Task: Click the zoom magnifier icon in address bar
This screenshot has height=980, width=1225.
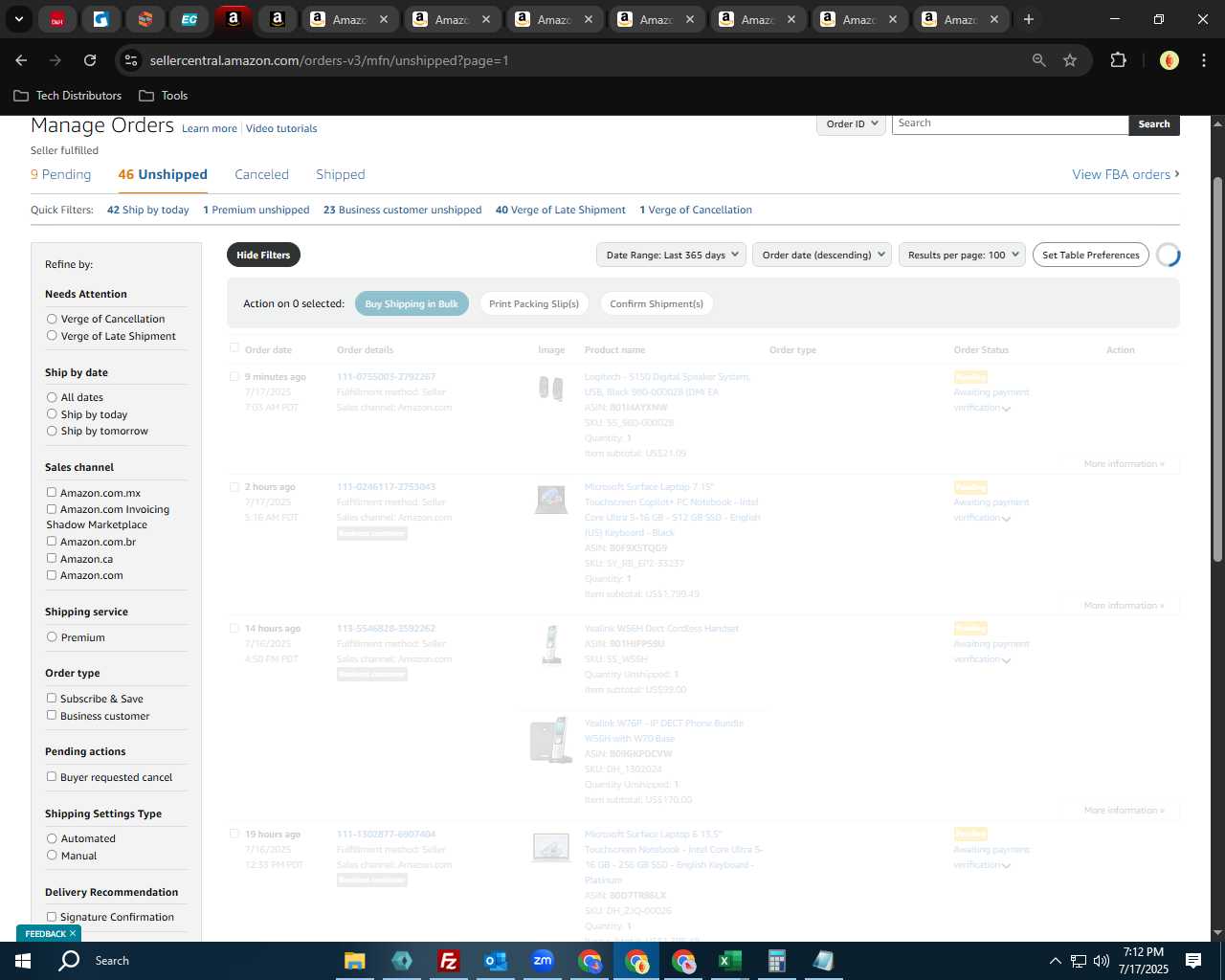Action: 1038,60
